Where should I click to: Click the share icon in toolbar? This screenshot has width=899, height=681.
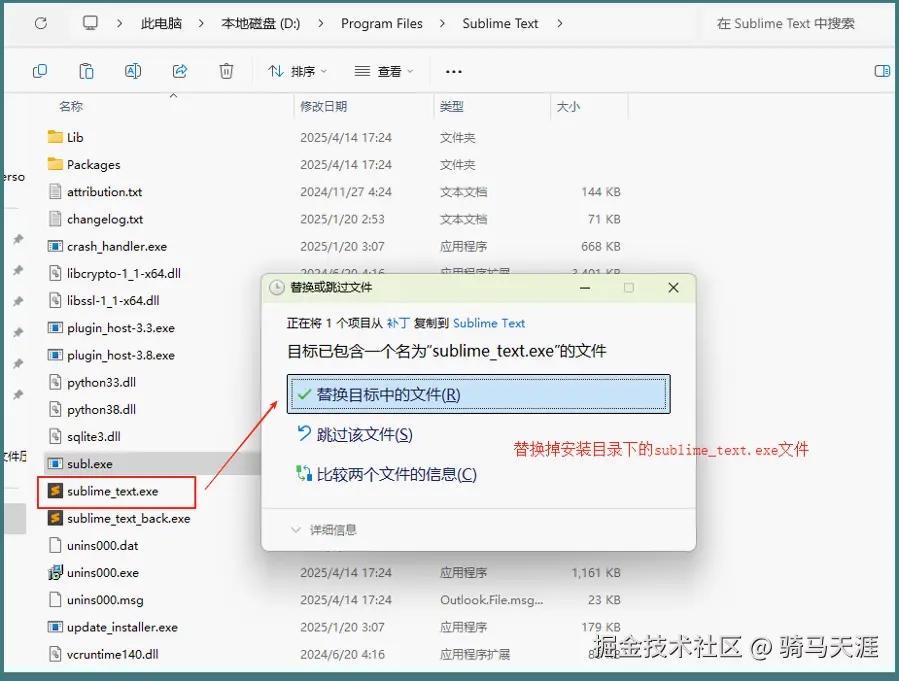180,71
